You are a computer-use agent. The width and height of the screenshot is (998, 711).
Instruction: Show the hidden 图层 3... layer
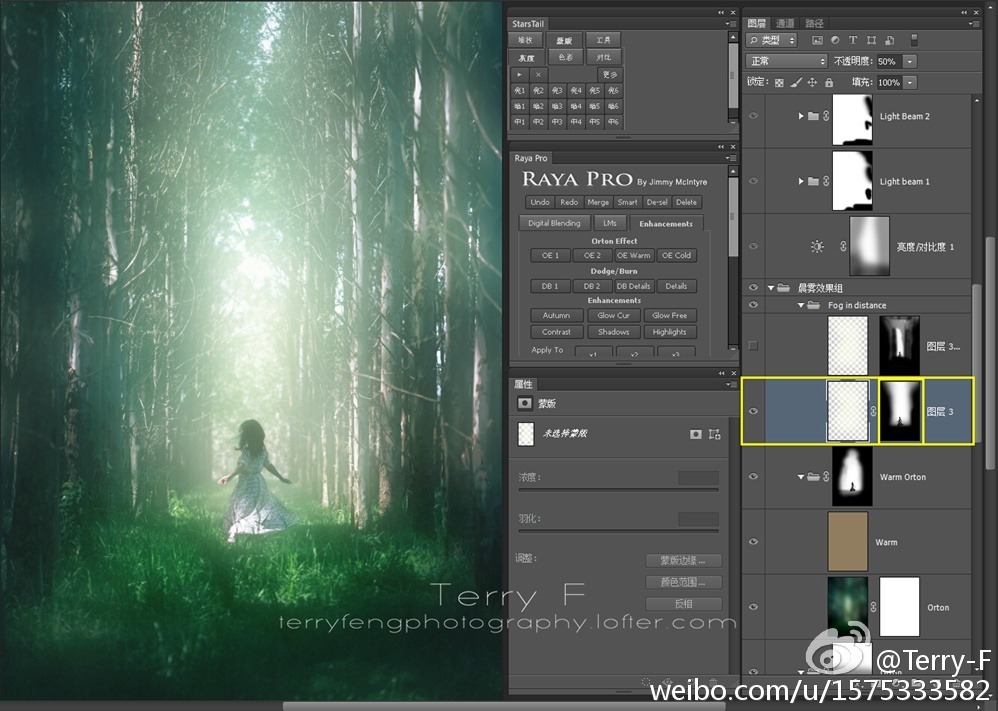click(x=754, y=346)
